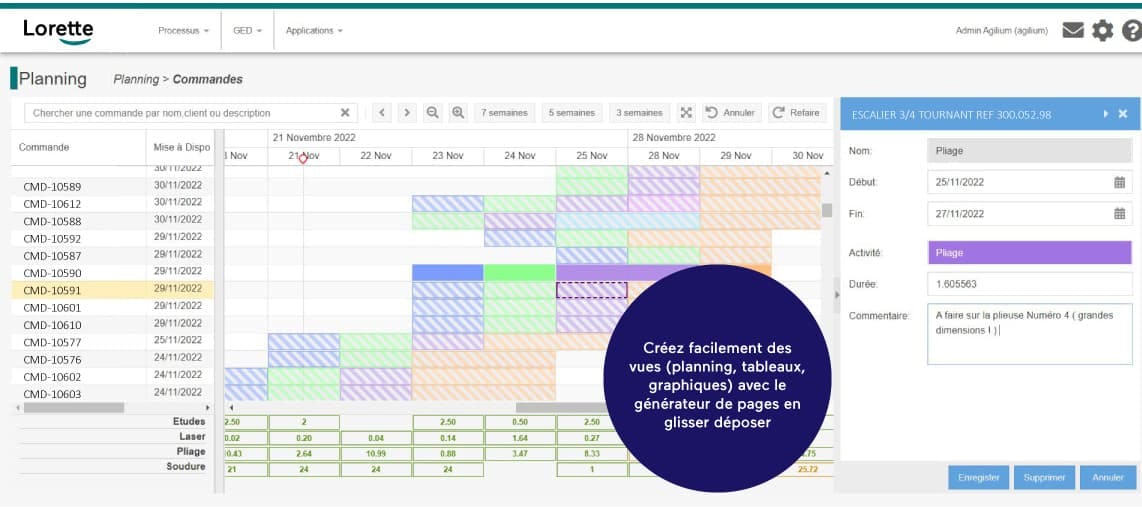Open the Processus menu
1142x509 pixels.
[184, 31]
